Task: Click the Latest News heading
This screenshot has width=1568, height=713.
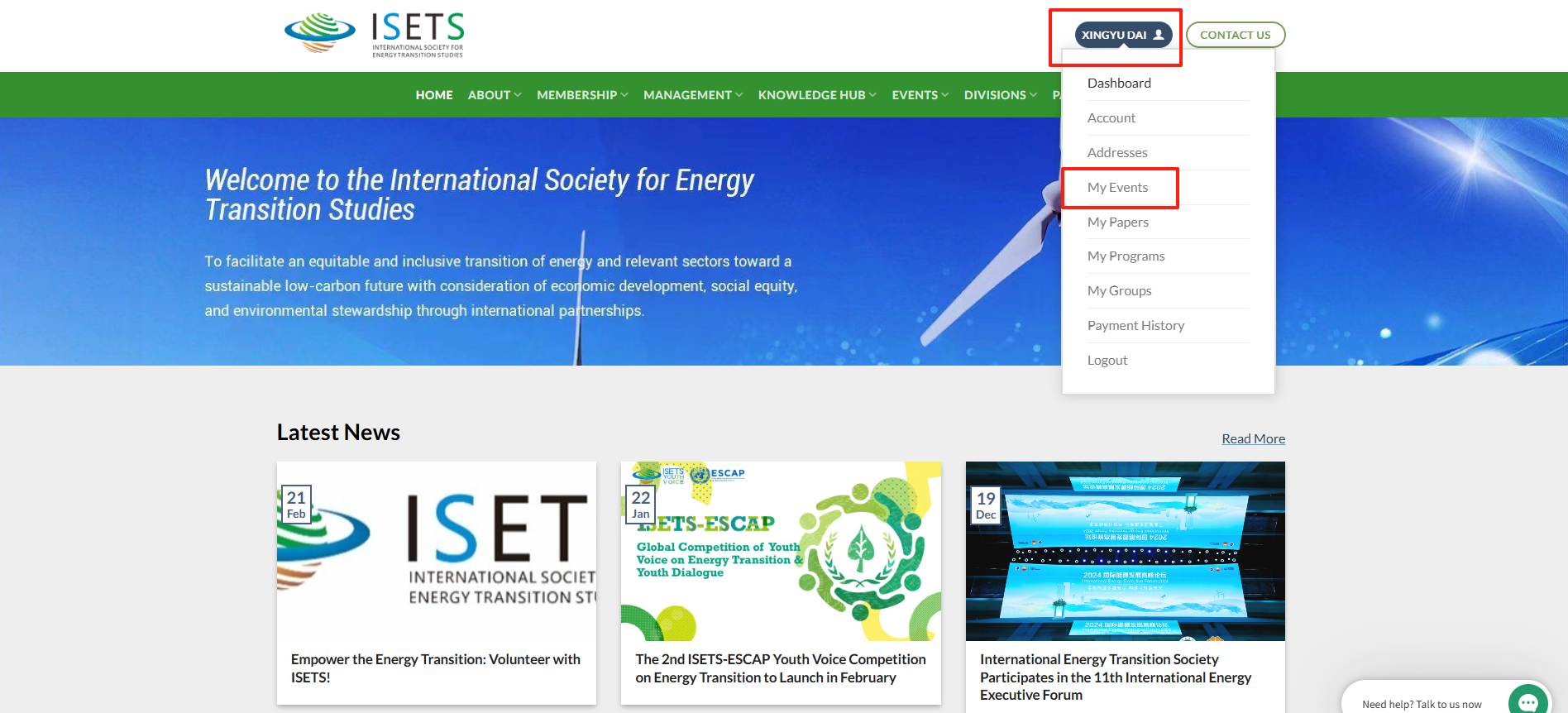Action: (338, 433)
